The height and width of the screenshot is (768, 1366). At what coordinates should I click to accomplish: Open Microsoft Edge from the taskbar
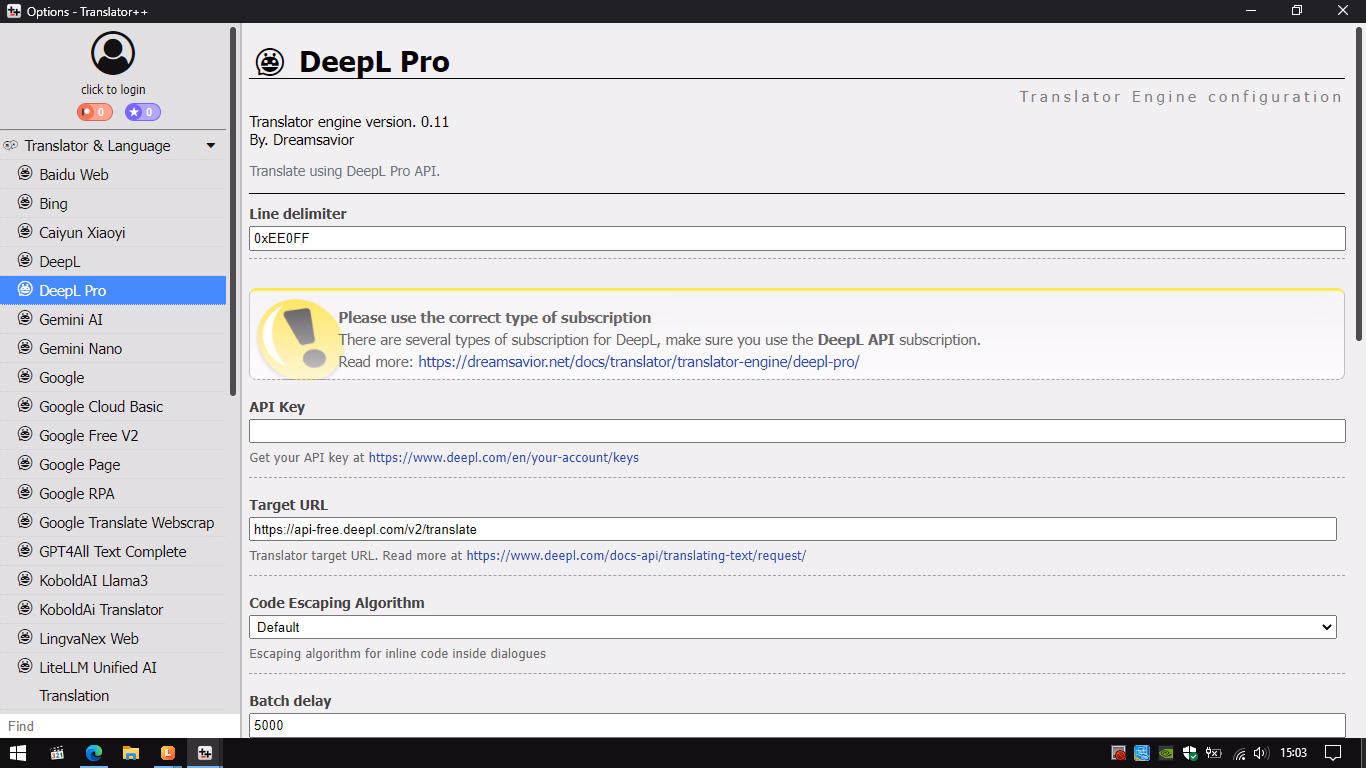coord(94,753)
